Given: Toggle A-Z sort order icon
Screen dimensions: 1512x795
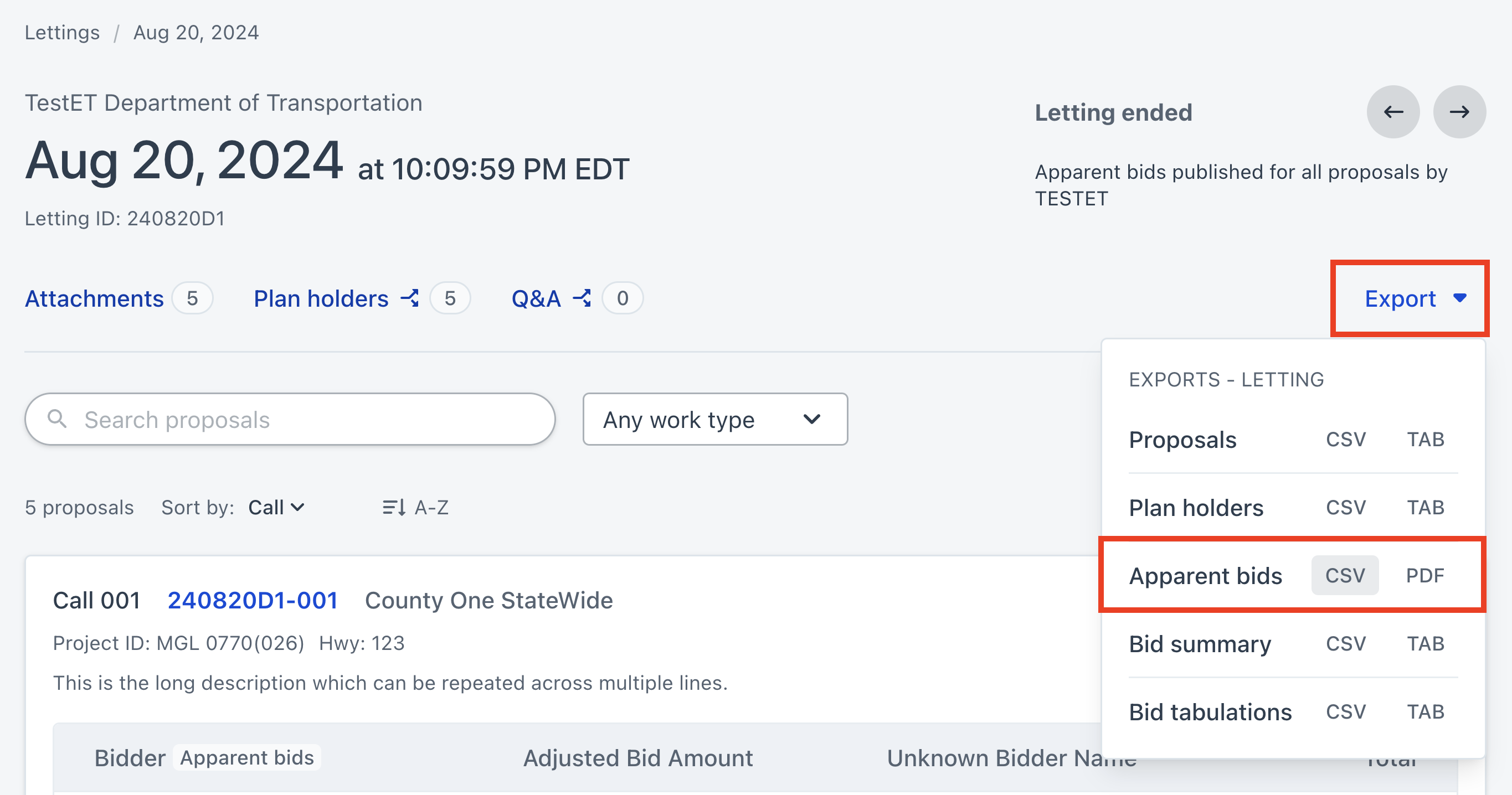Looking at the screenshot, I should pos(394,507).
